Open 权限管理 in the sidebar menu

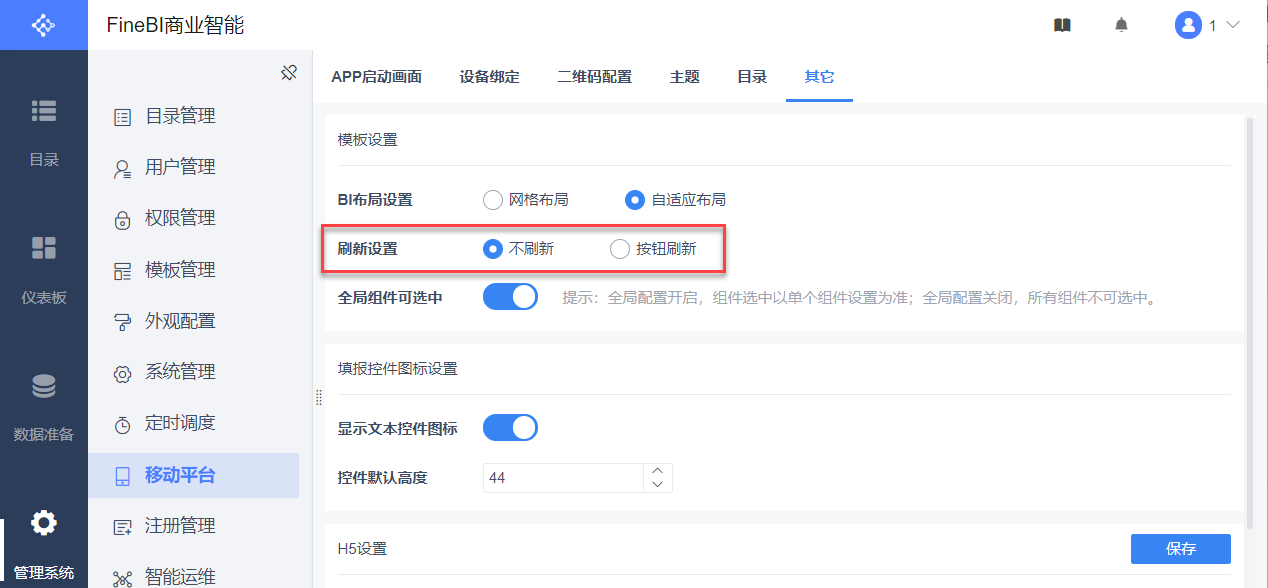pos(180,218)
